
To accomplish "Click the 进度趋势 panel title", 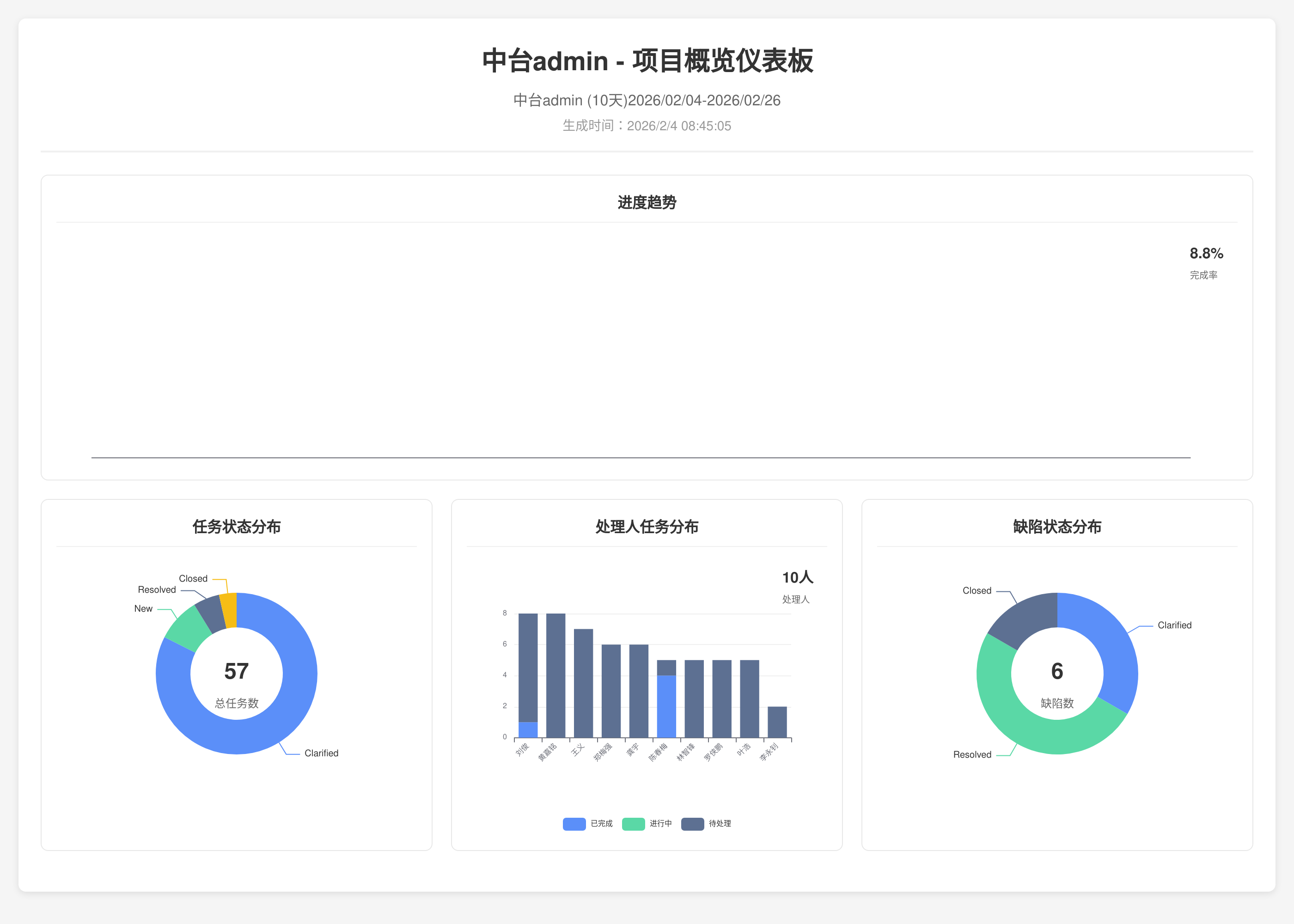I will 647,202.
